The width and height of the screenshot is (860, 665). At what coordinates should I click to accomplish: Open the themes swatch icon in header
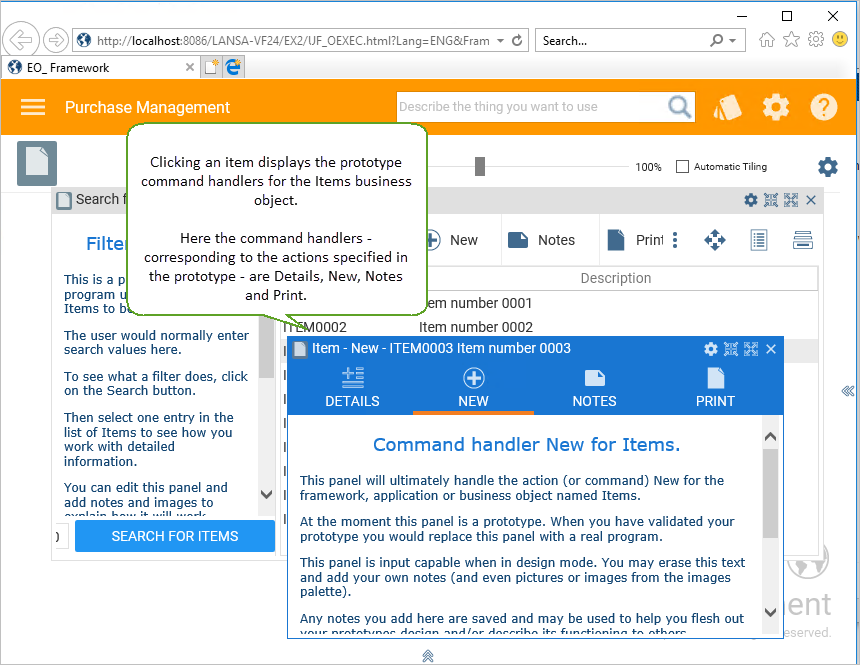(x=727, y=107)
